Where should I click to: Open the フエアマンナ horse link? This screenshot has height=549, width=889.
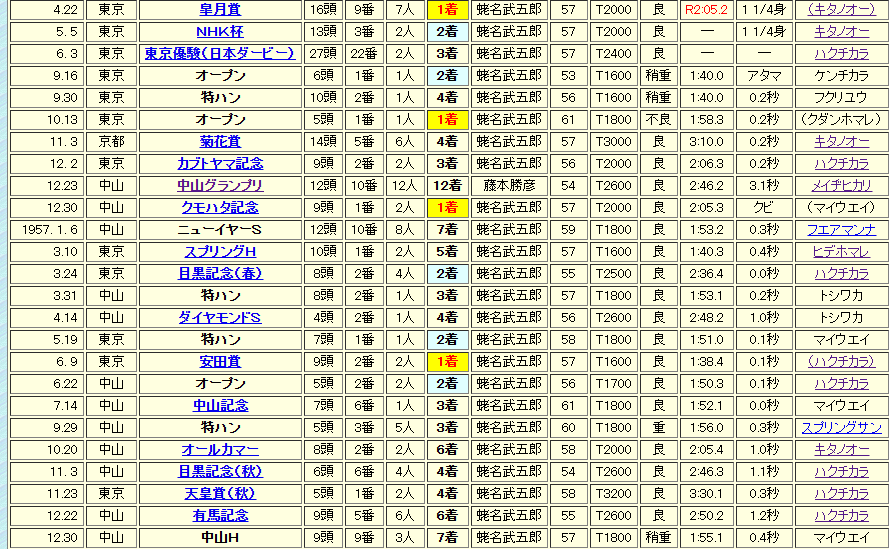(x=841, y=230)
